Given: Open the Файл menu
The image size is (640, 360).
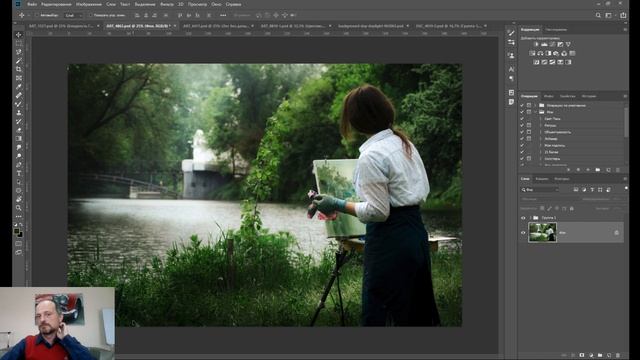Looking at the screenshot, I should click(32, 4).
